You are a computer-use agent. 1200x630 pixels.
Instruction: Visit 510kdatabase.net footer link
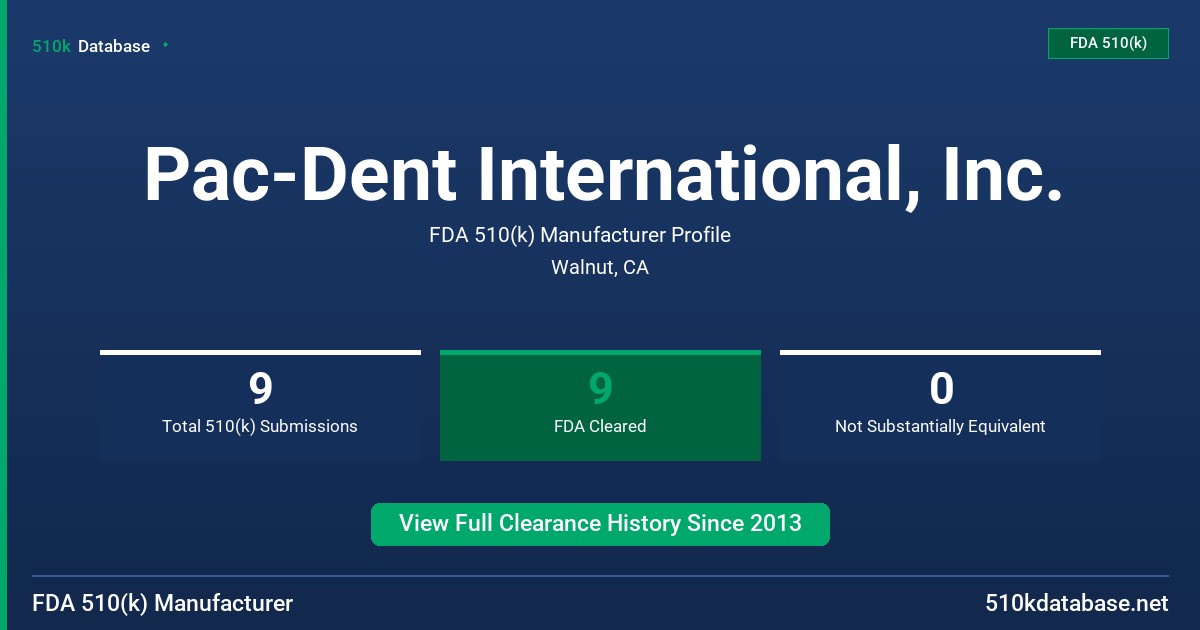[x=1077, y=604]
